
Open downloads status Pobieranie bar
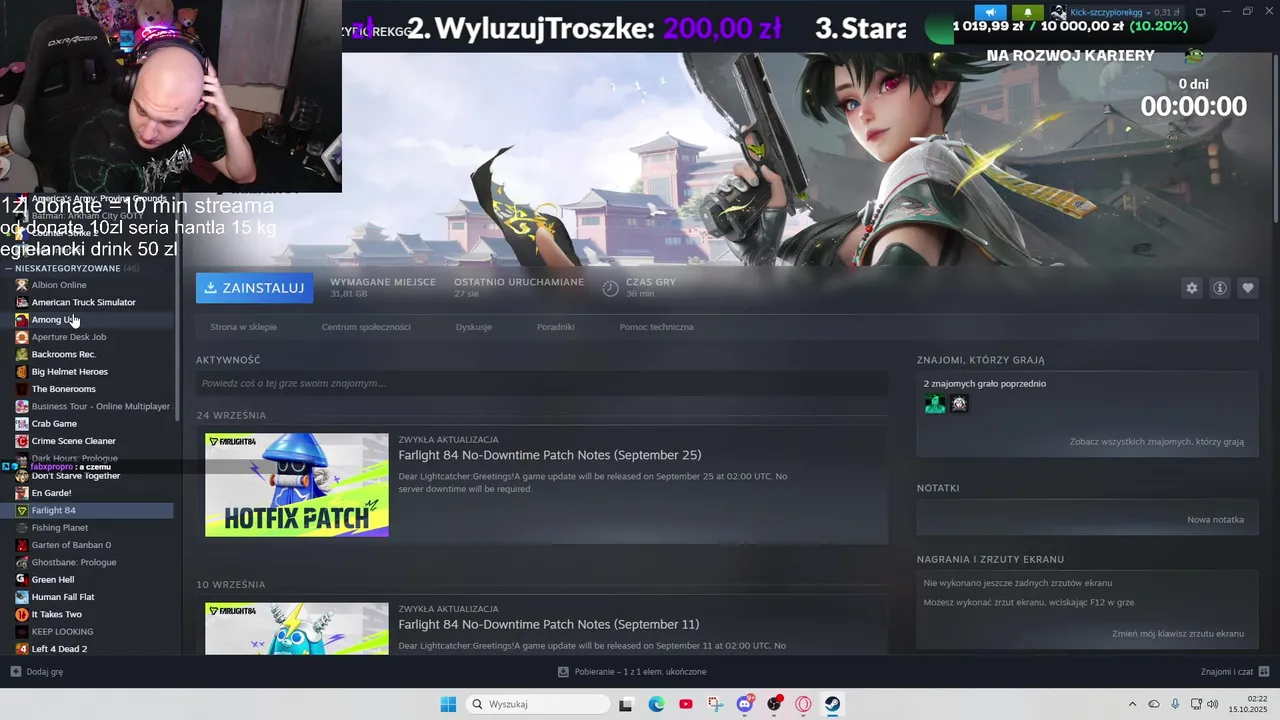click(x=632, y=672)
